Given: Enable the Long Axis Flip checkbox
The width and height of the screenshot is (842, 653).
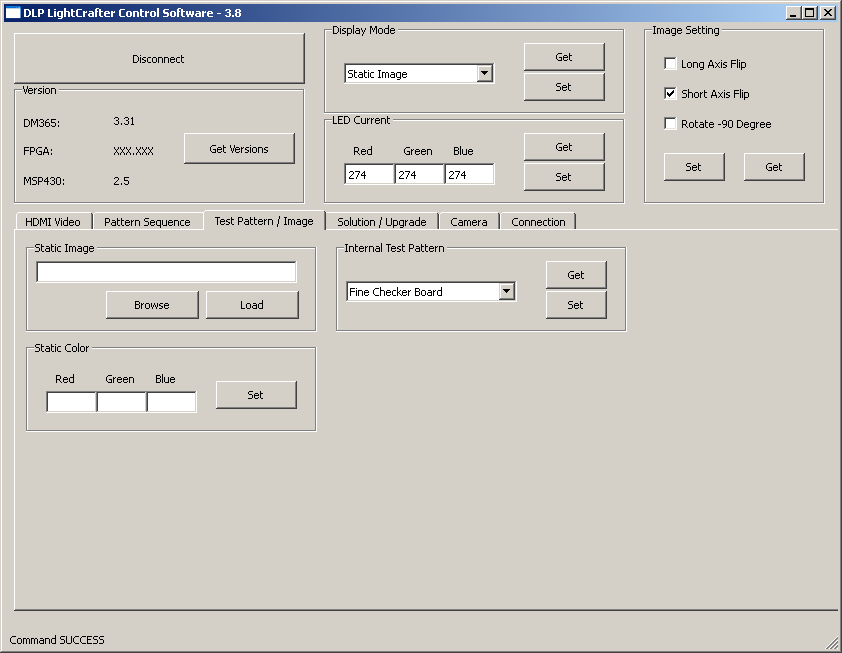Looking at the screenshot, I should (x=670, y=64).
